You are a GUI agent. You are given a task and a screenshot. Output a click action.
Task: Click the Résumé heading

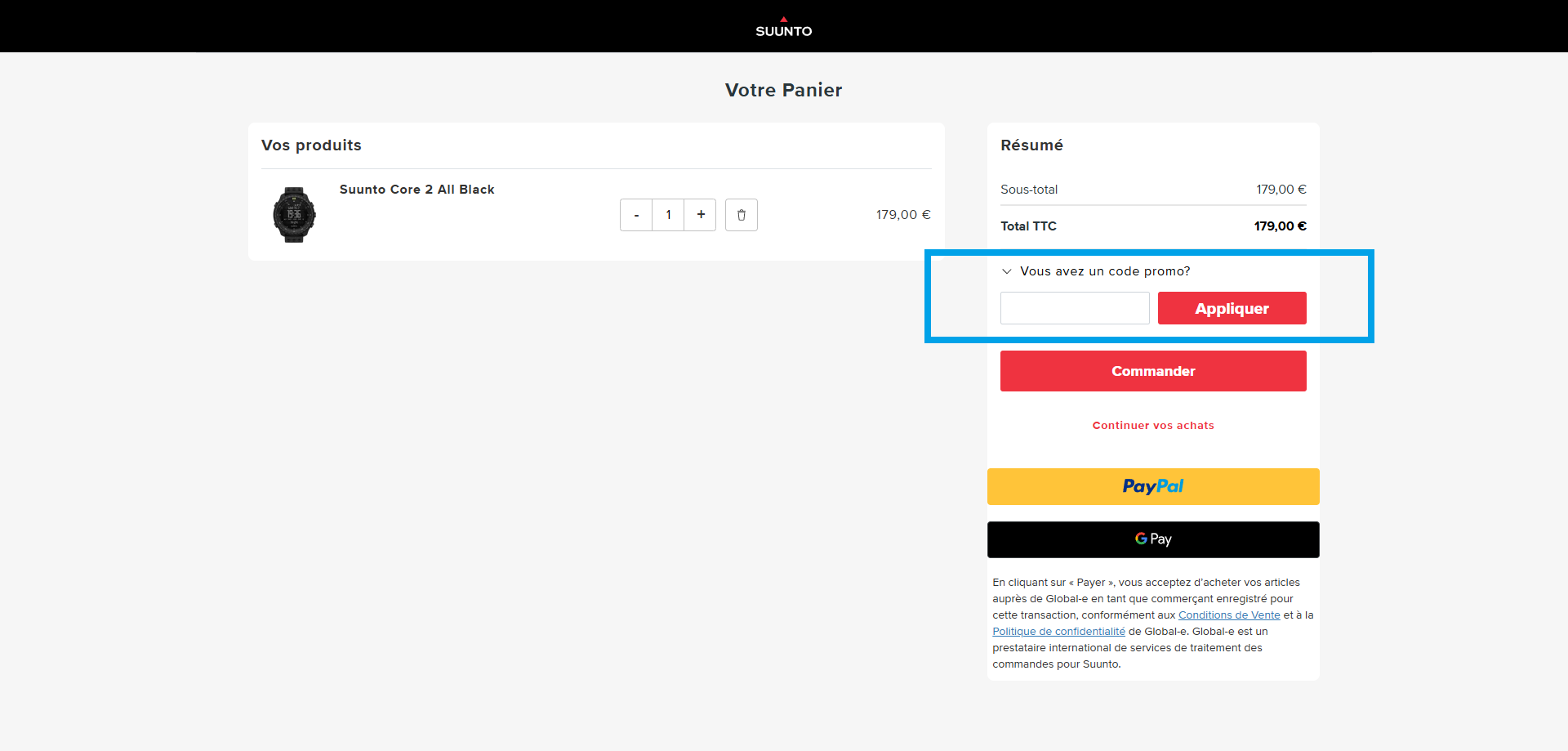pyautogui.click(x=1031, y=145)
